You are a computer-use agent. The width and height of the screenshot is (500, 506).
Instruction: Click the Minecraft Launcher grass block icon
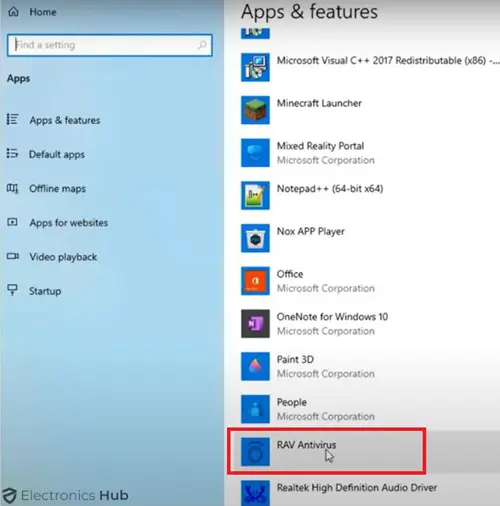coord(255,110)
